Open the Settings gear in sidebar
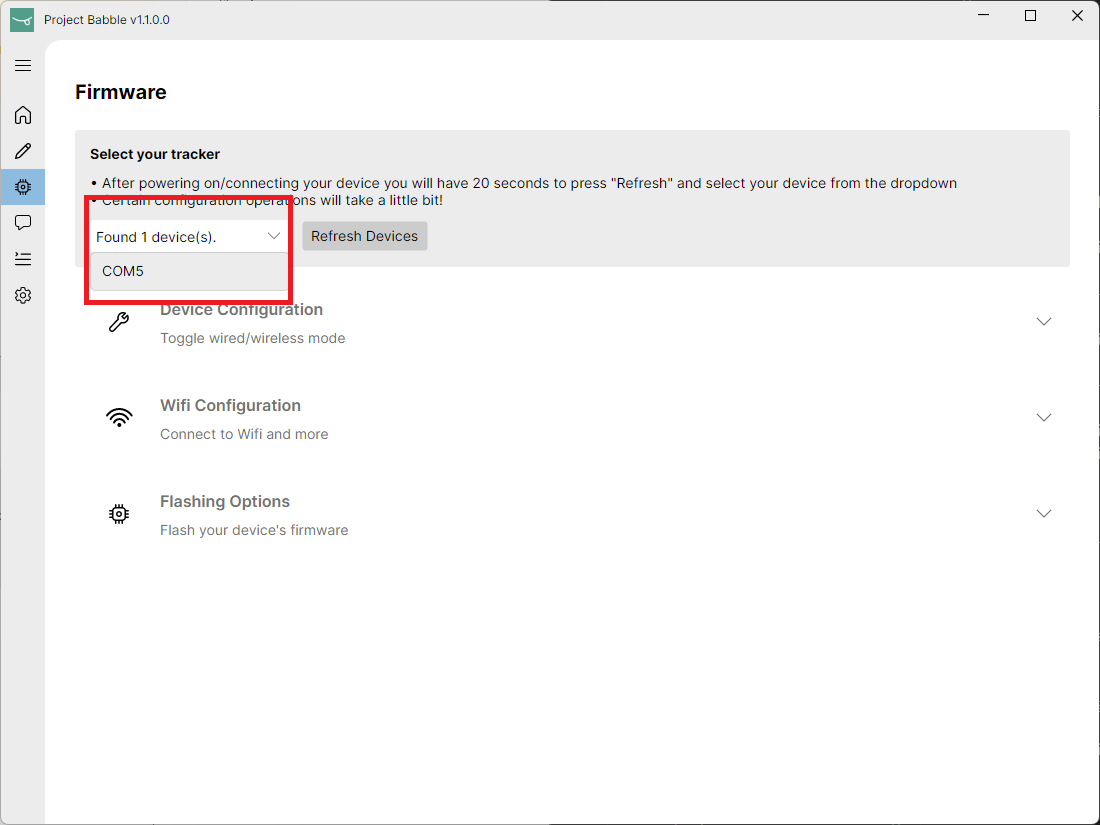The width and height of the screenshot is (1100, 825). click(x=22, y=295)
